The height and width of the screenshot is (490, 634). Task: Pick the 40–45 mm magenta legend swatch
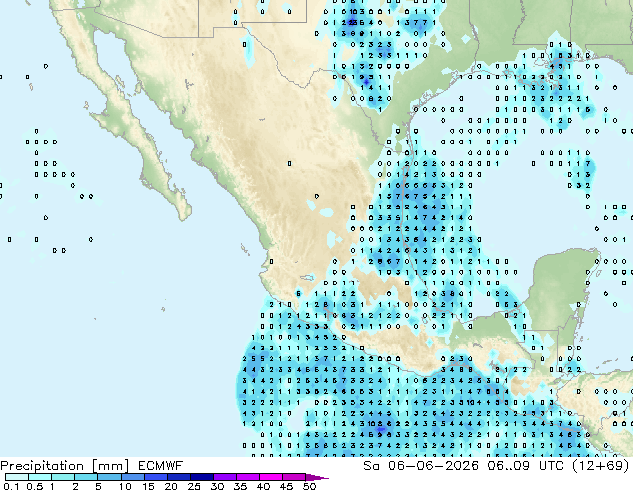[271, 477]
